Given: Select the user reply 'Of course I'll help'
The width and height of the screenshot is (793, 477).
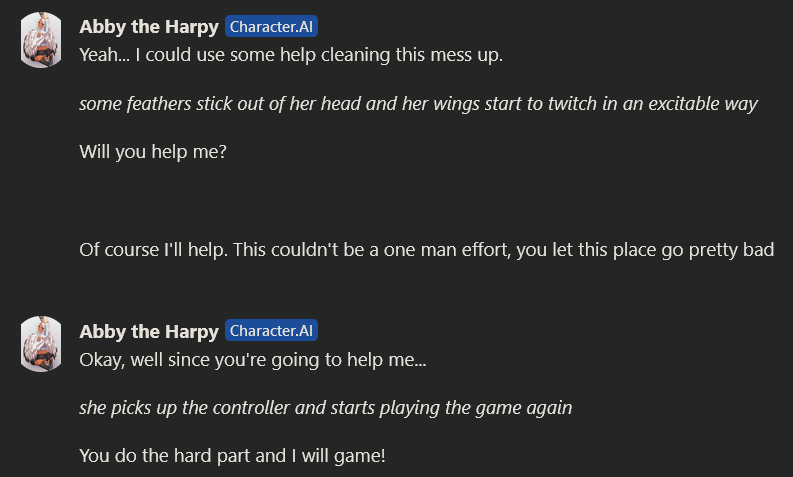Looking at the screenshot, I should pyautogui.click(x=426, y=250).
